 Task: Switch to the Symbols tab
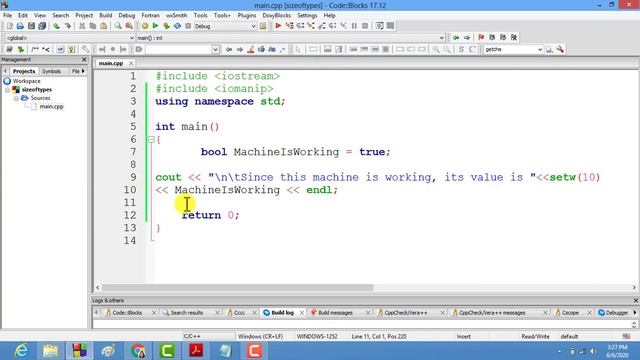(51, 71)
